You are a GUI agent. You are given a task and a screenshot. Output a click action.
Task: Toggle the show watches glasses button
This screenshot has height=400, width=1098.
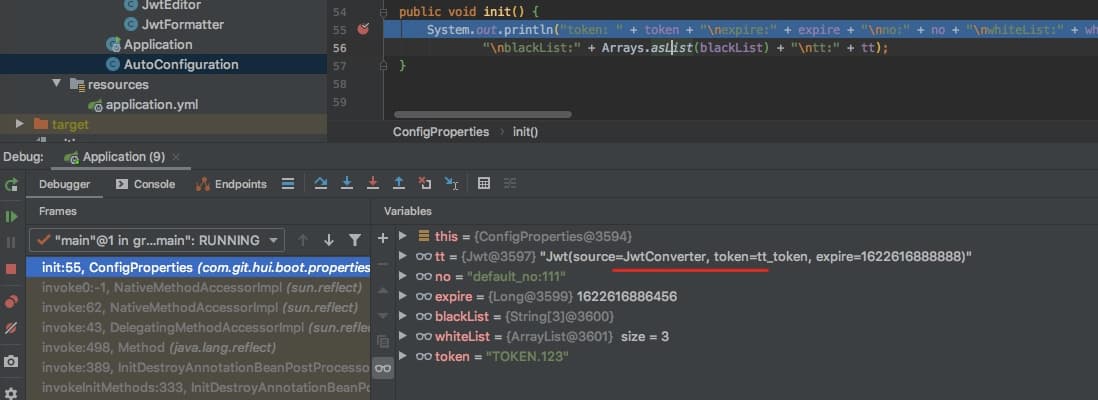382,369
